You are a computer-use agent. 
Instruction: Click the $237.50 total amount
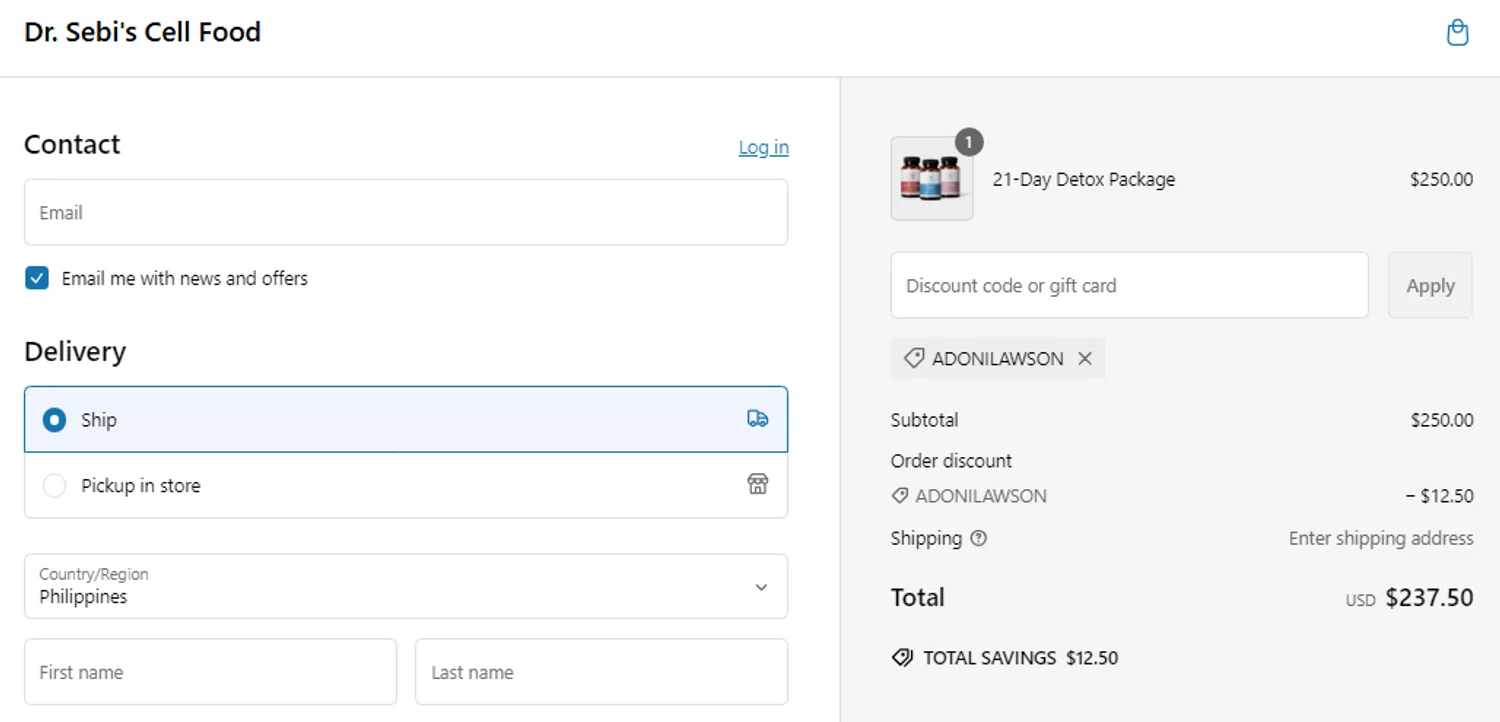pos(1429,598)
